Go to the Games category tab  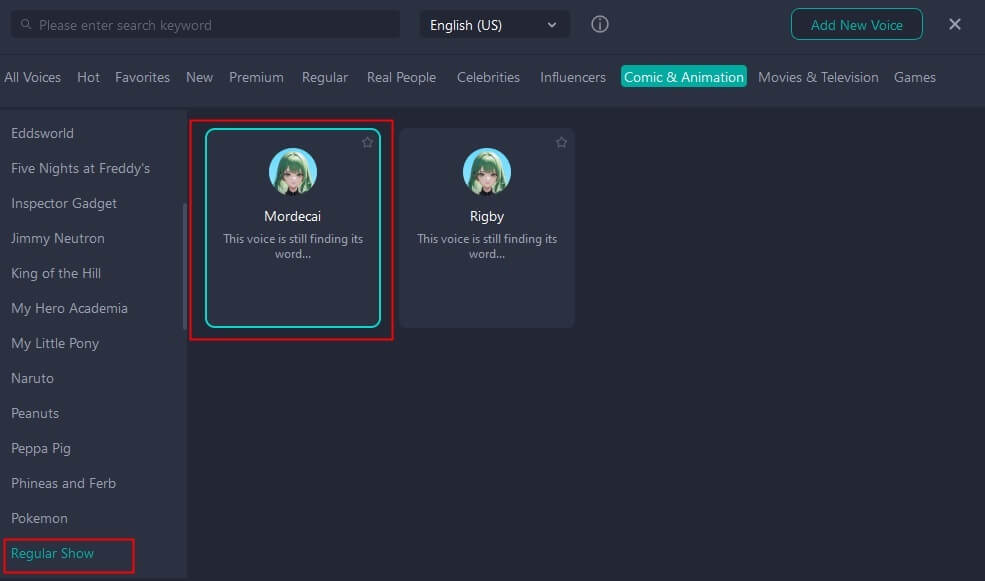point(914,77)
